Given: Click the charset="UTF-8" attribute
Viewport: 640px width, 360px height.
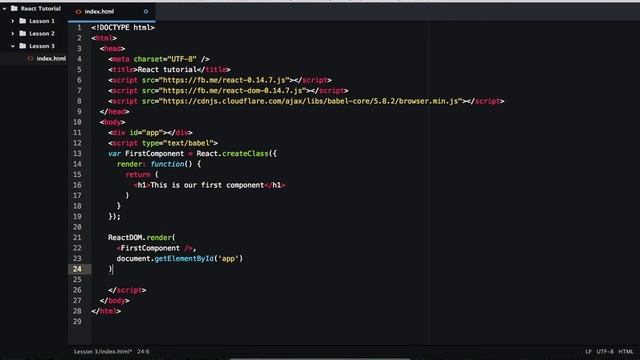Looking at the screenshot, I should coord(165,59).
